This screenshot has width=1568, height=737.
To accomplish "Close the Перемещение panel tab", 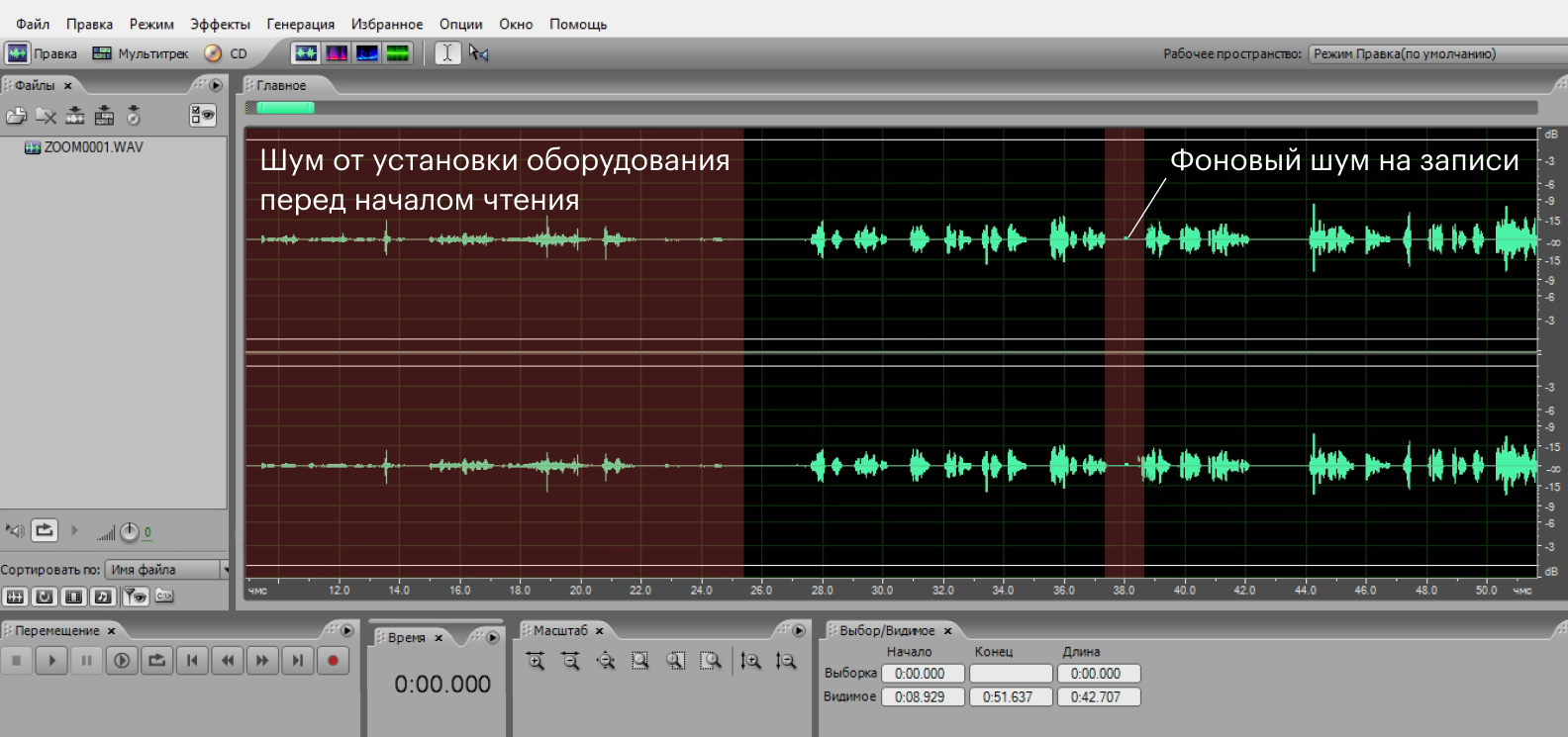I will [112, 631].
